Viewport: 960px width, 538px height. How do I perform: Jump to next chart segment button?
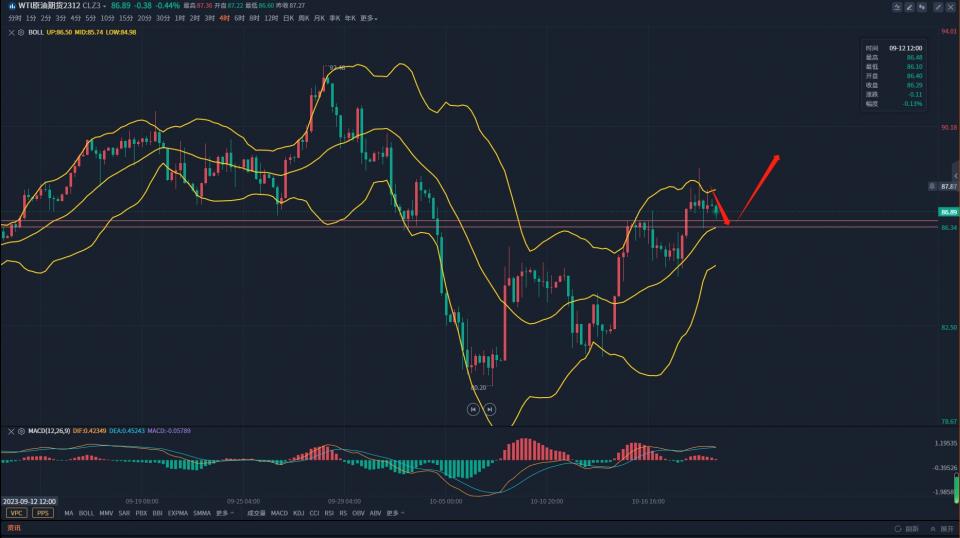[490, 409]
